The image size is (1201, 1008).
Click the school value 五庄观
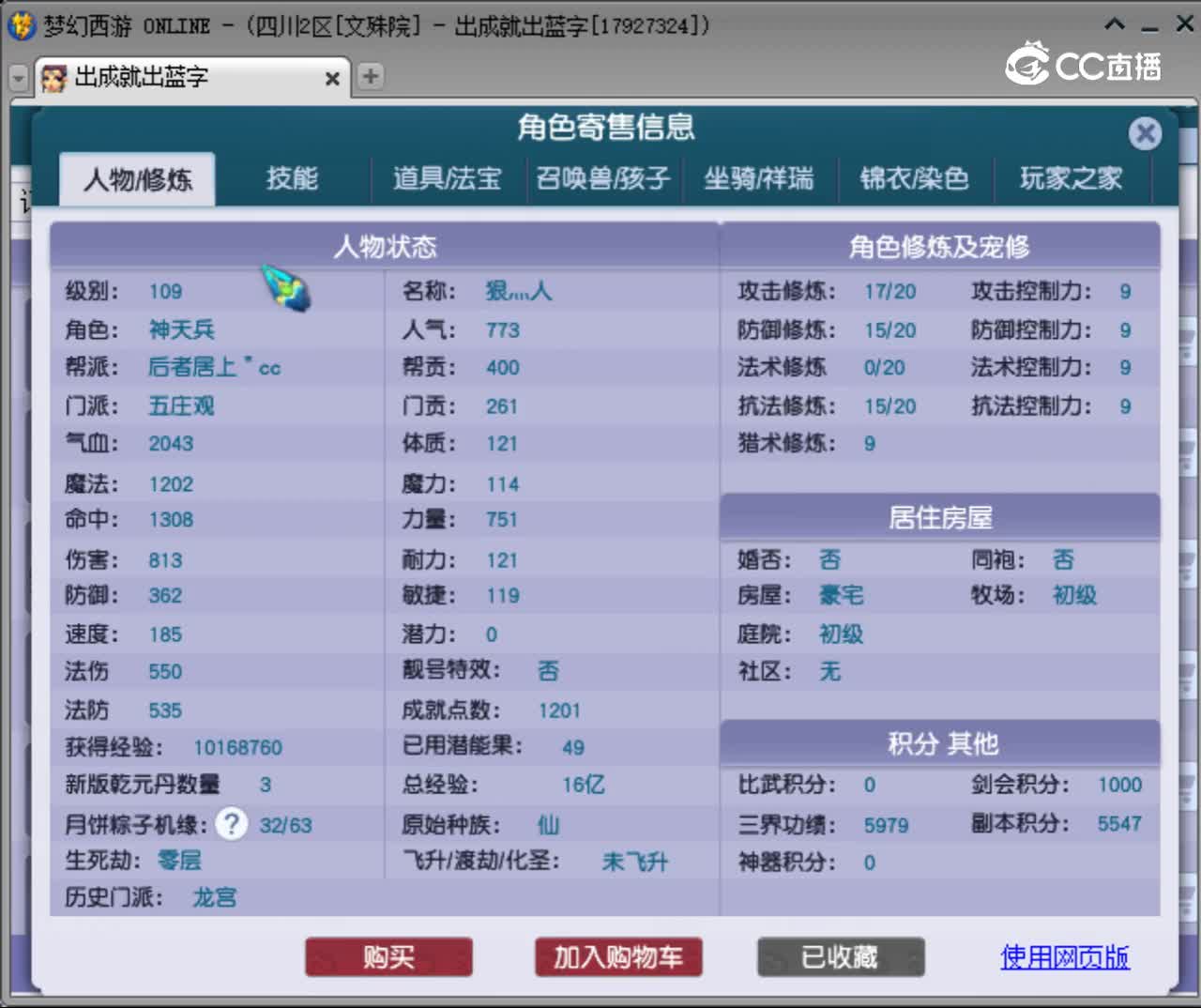(x=182, y=406)
